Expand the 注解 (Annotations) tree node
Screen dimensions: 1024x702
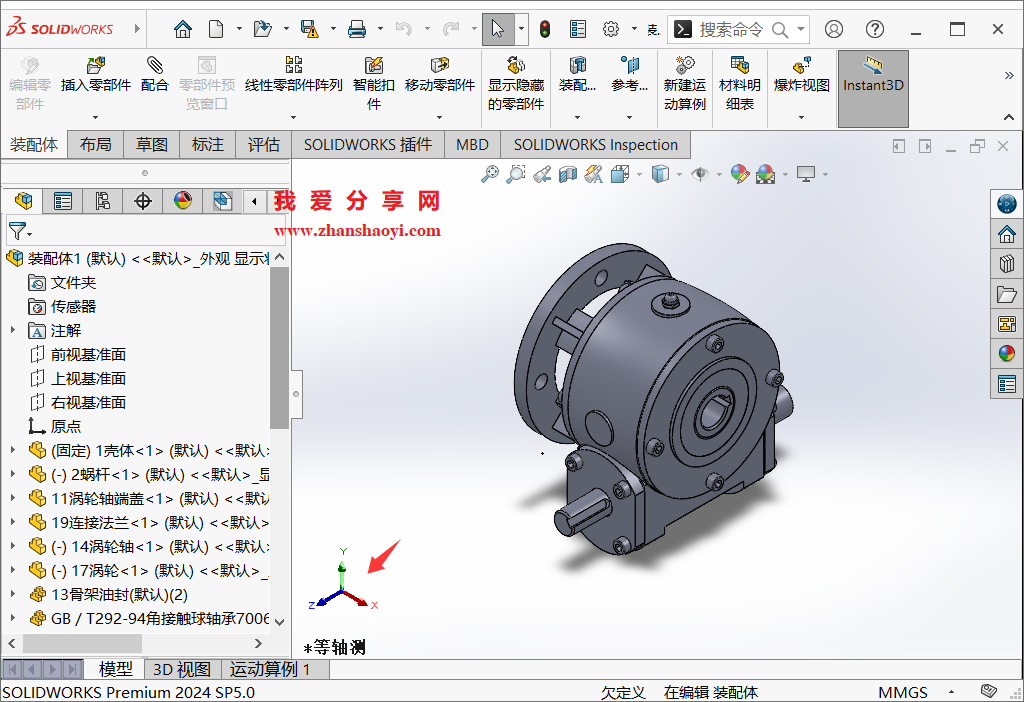point(12,330)
